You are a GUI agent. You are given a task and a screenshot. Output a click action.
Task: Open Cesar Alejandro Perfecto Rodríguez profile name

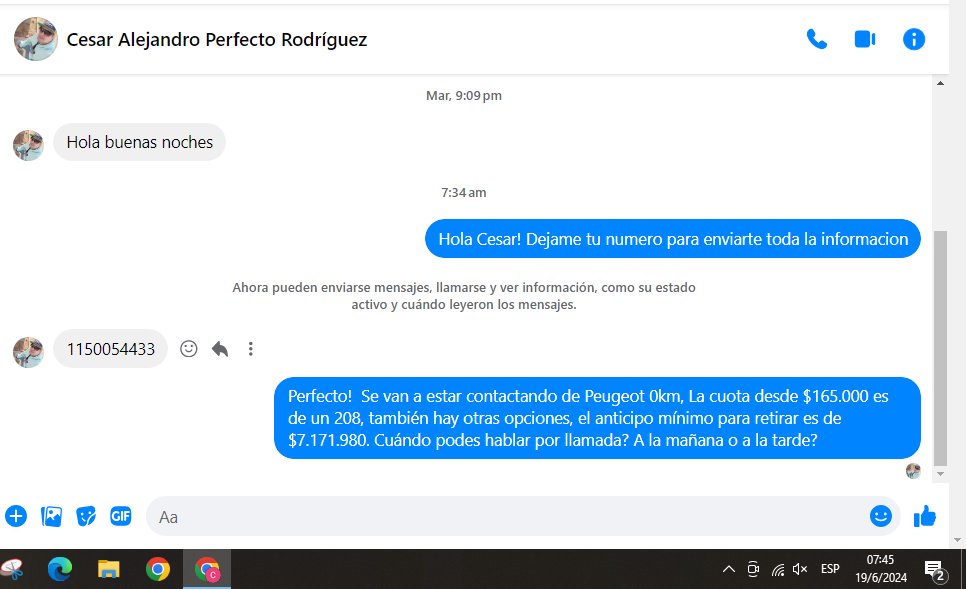pyautogui.click(x=217, y=40)
